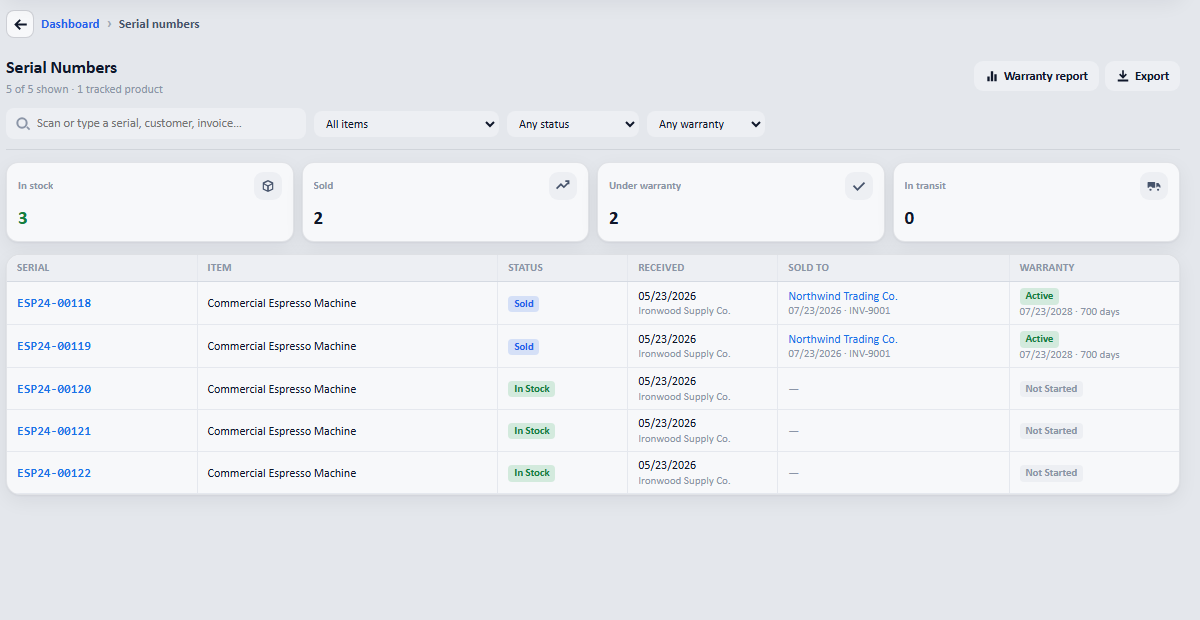This screenshot has height=620, width=1200.
Task: Open Northwind Trading Co. for ESP24-00118
Action: coord(843,296)
